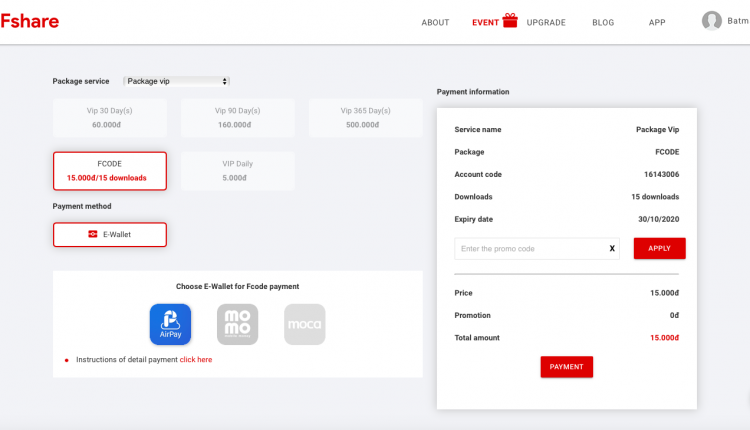Select the E-Wallet payment method
The height and width of the screenshot is (430, 750).
pyautogui.click(x=110, y=234)
